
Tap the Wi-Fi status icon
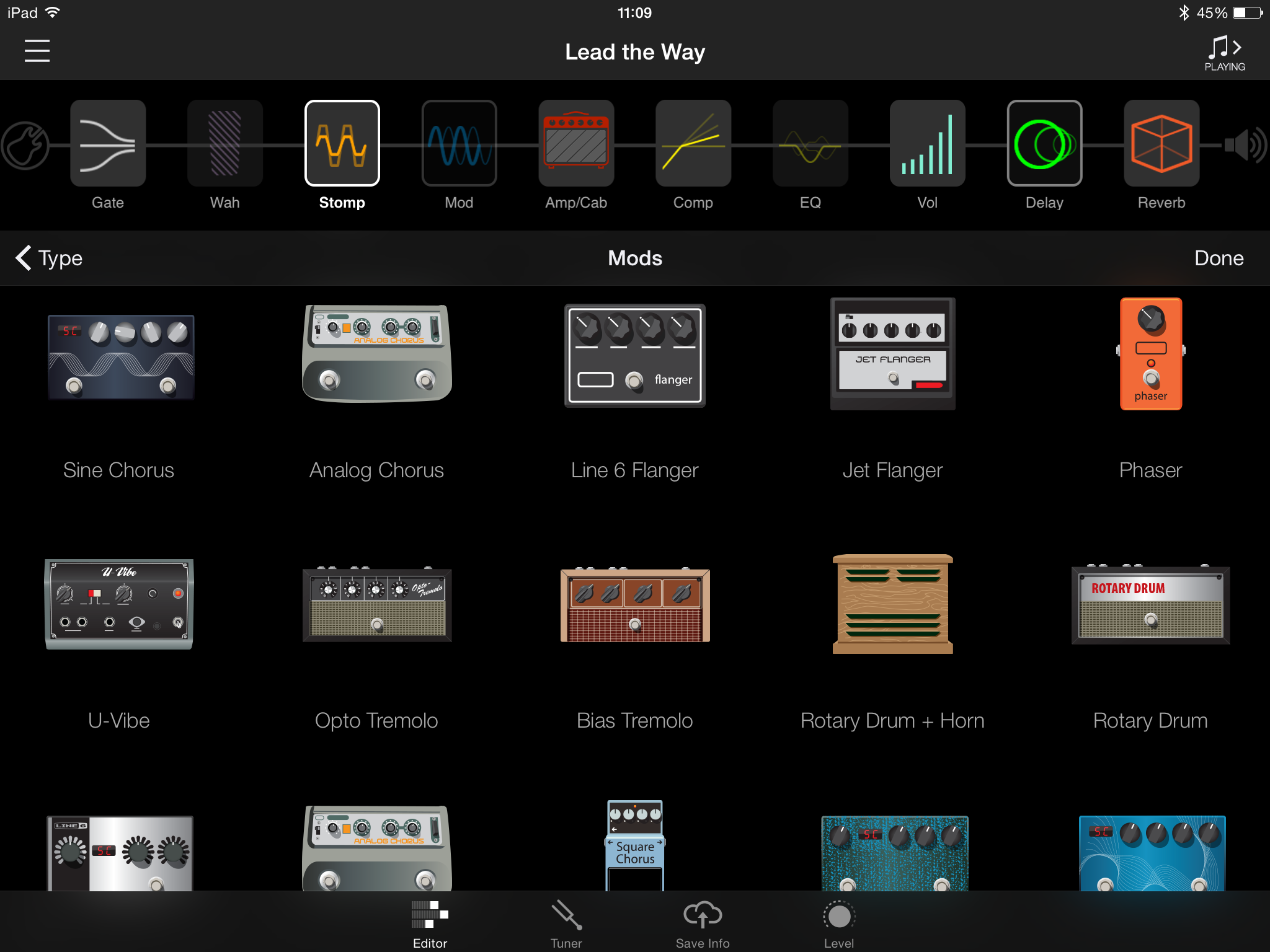coord(53,12)
